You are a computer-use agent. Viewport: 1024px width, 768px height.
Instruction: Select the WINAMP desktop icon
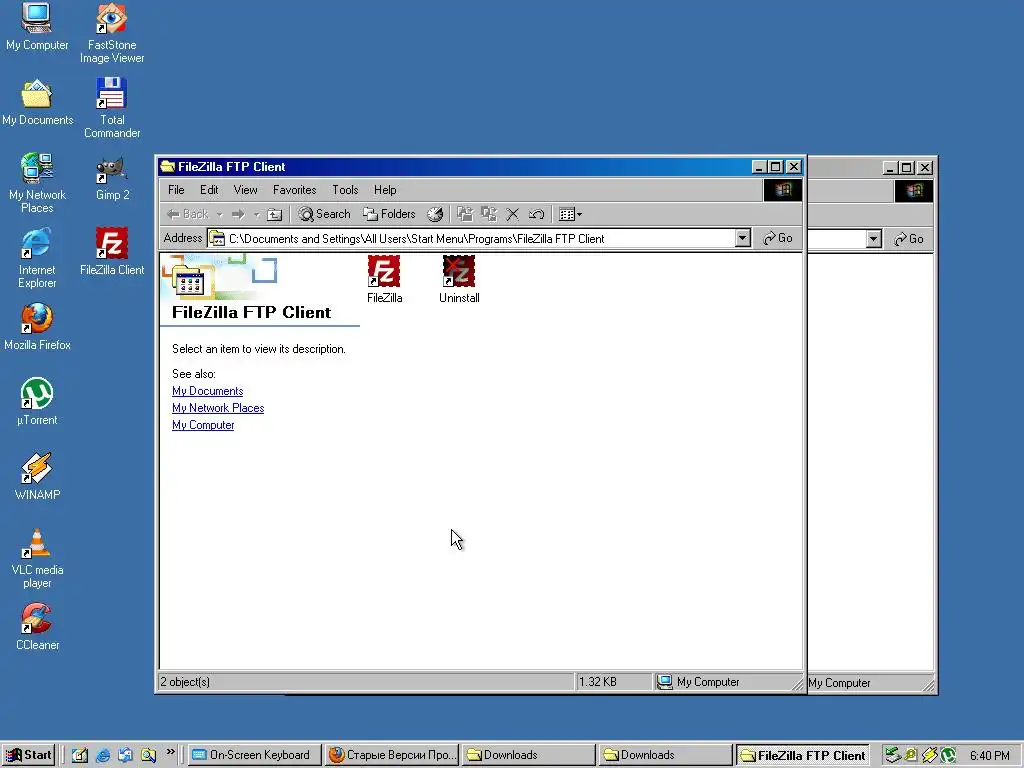pyautogui.click(x=37, y=477)
